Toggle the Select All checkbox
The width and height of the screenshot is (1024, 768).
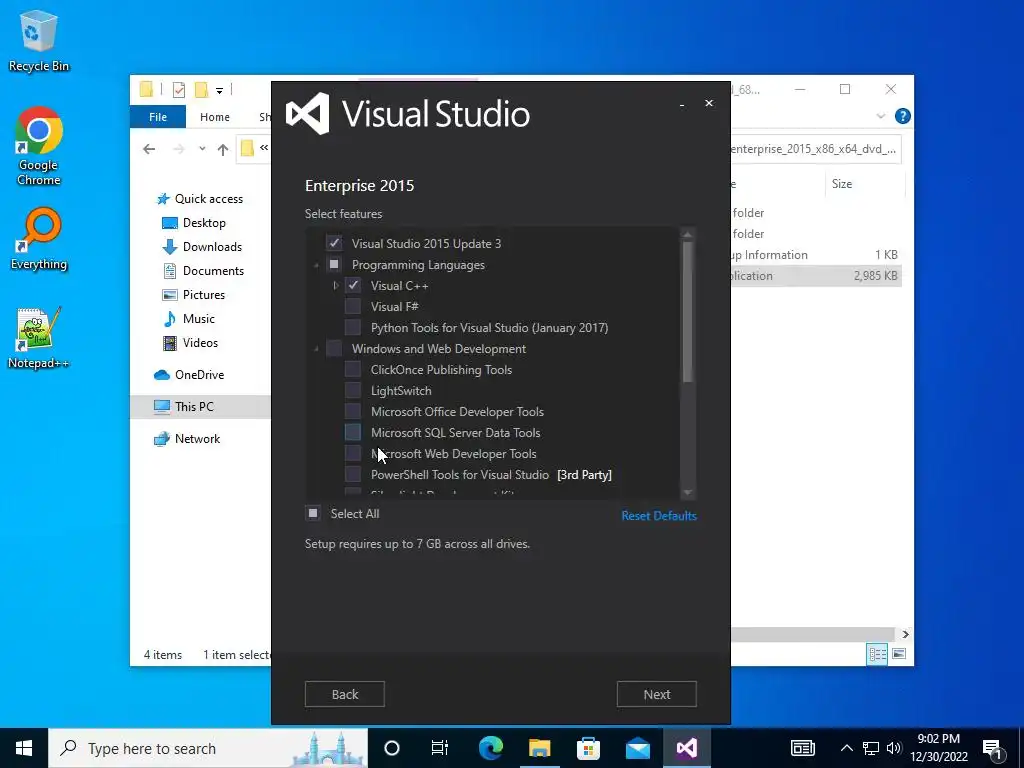pos(313,513)
